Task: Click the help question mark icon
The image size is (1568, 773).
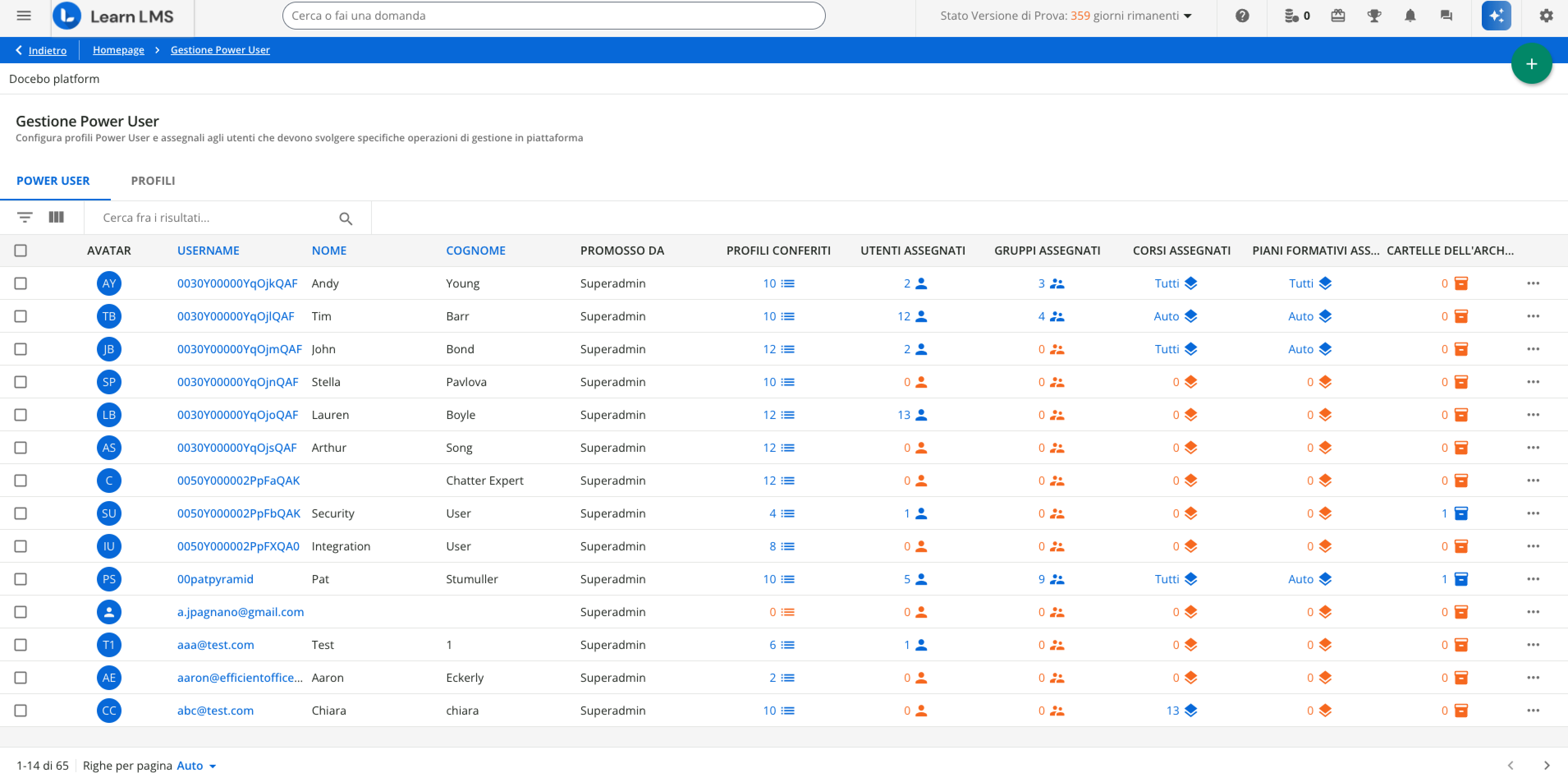Action: (1242, 16)
